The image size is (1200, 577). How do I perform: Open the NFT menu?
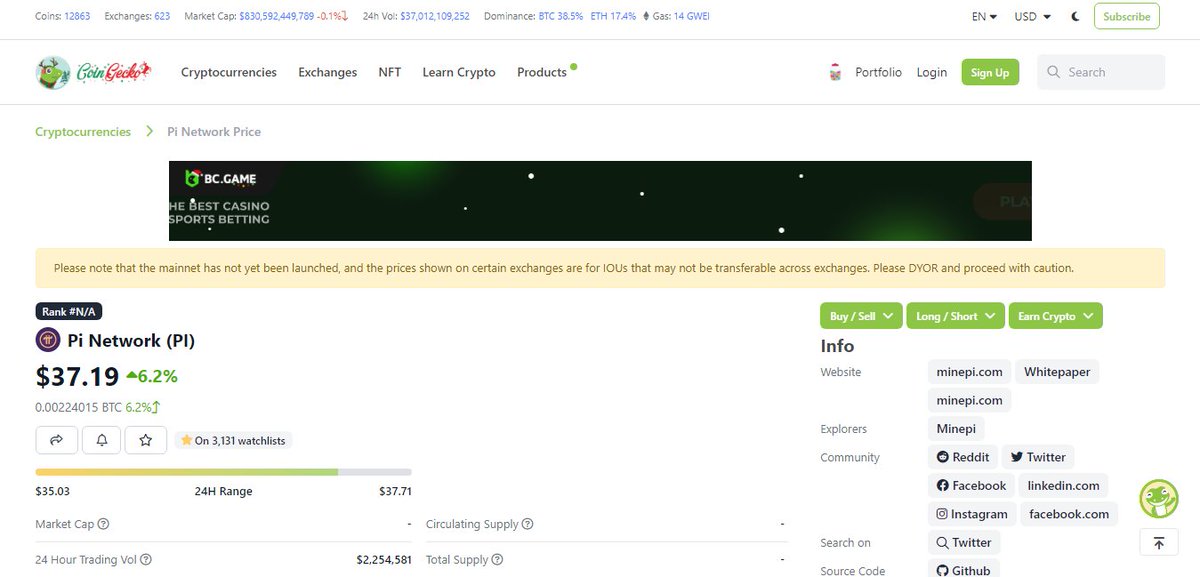point(390,72)
